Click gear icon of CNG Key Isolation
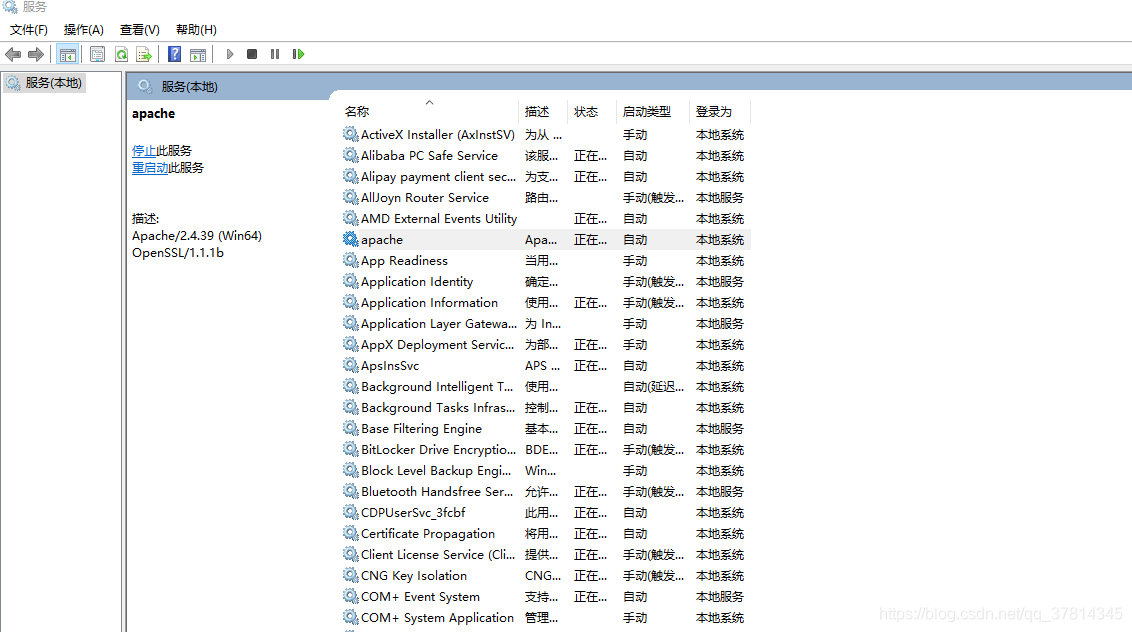Viewport: 1132px width, 632px height. point(351,576)
